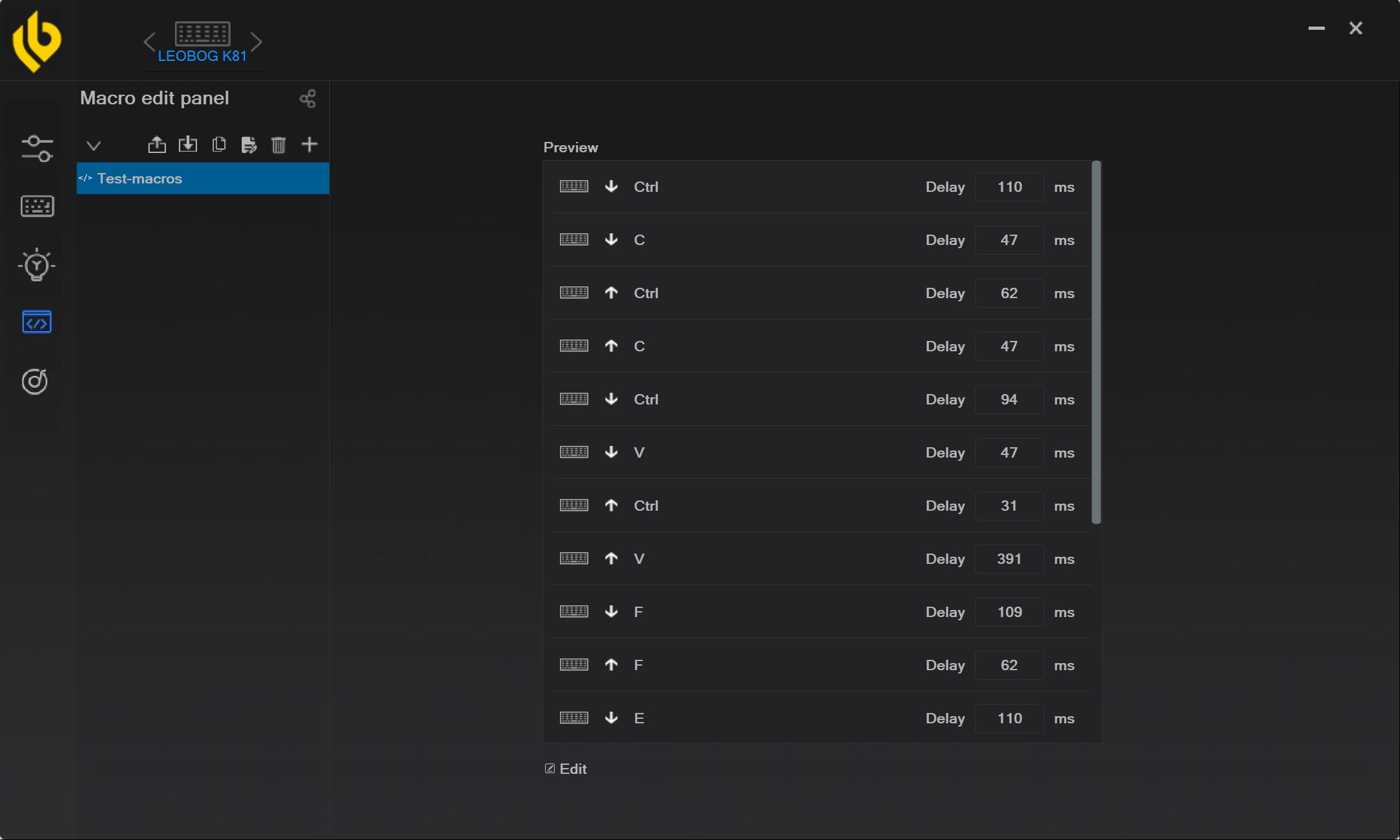Edit the 31 delay field
1400x840 pixels.
(x=1009, y=506)
